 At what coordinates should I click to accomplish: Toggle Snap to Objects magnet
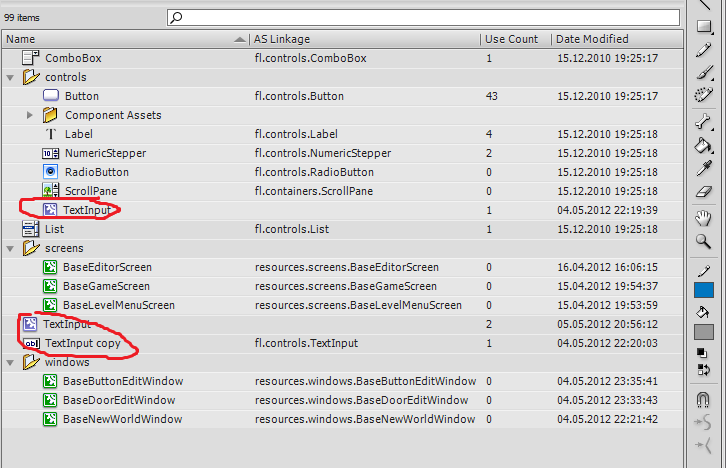tap(704, 400)
